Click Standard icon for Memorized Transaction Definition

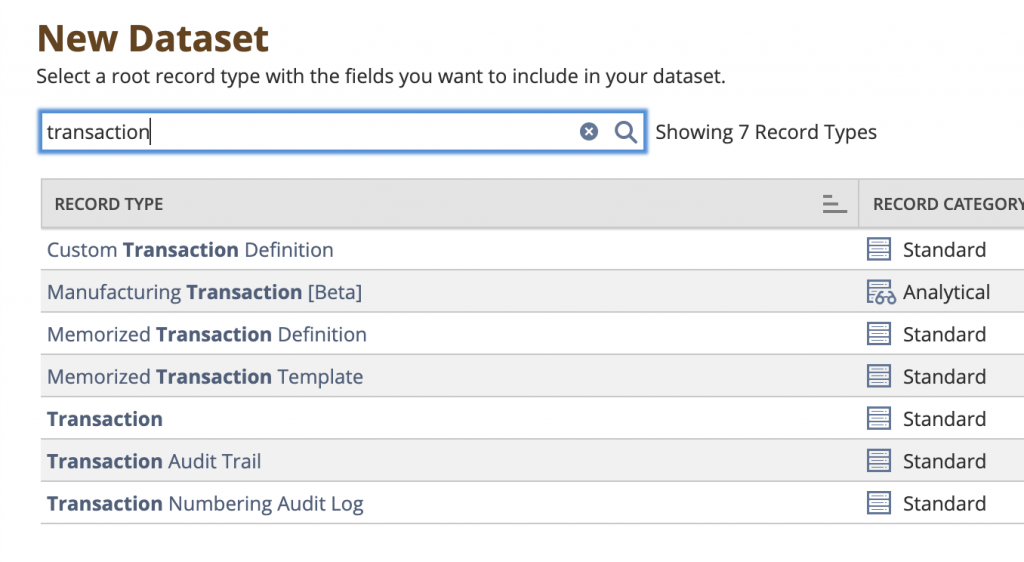pos(879,334)
